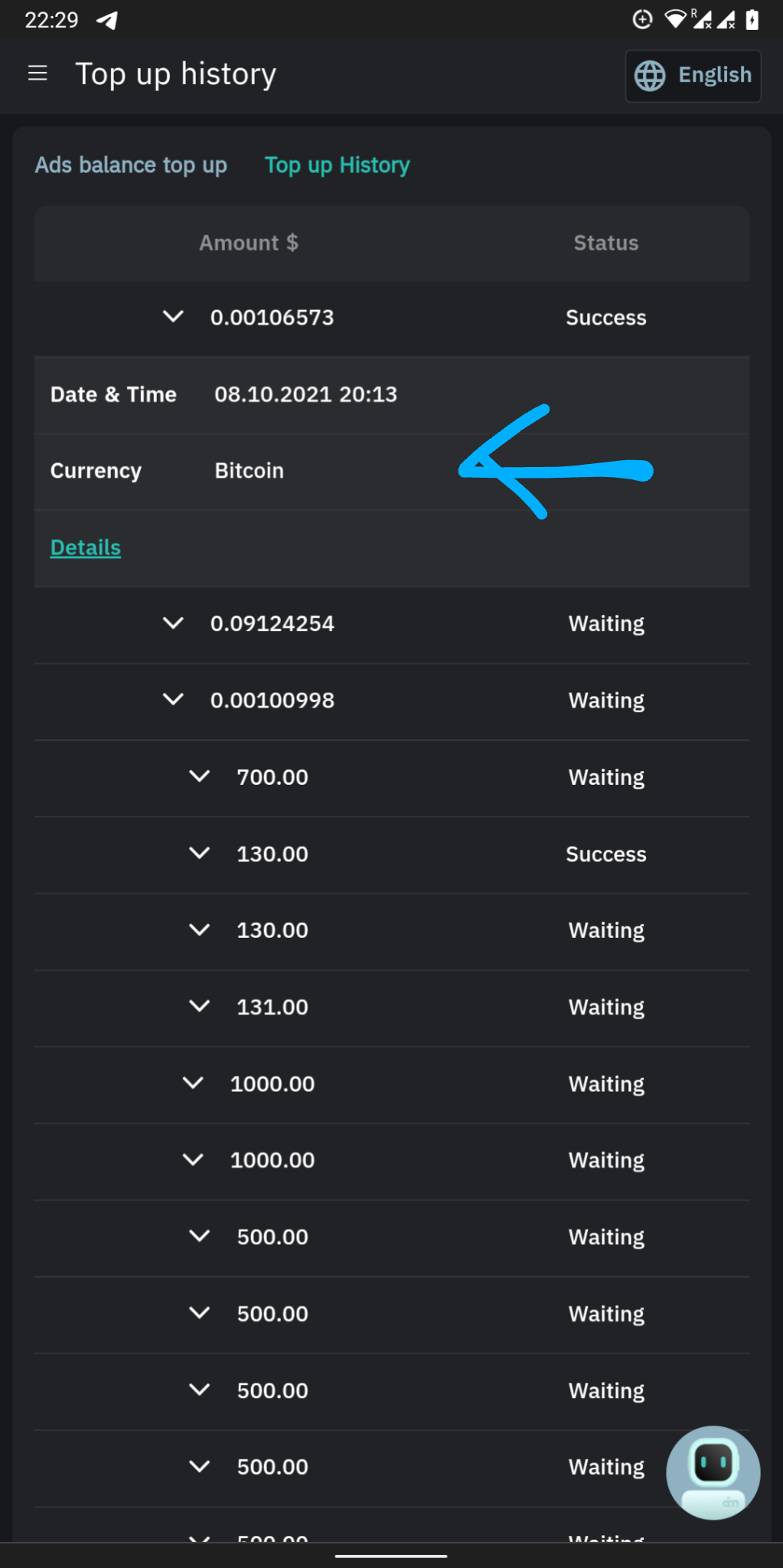The width and height of the screenshot is (783, 1568).
Task: Switch to Ads balance top up tab
Action: (131, 165)
